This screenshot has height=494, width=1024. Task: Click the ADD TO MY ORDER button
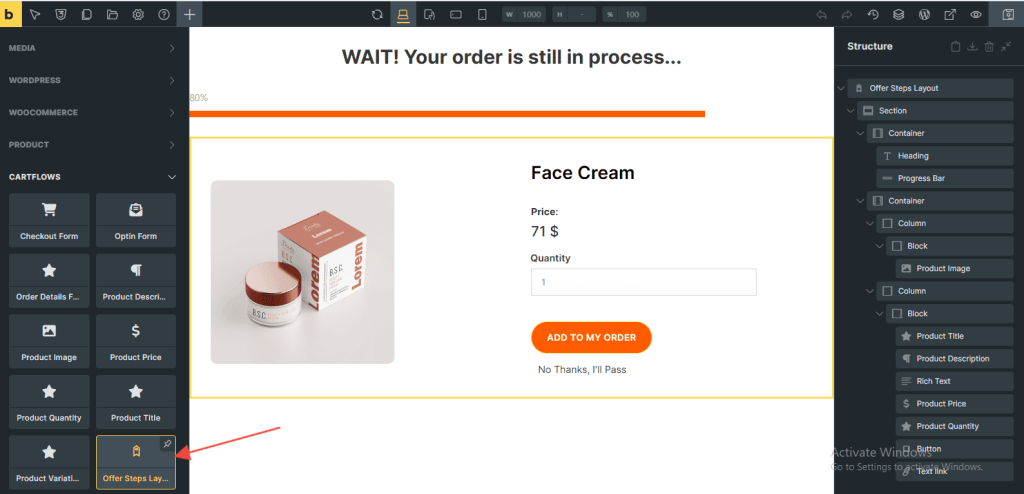tap(591, 338)
